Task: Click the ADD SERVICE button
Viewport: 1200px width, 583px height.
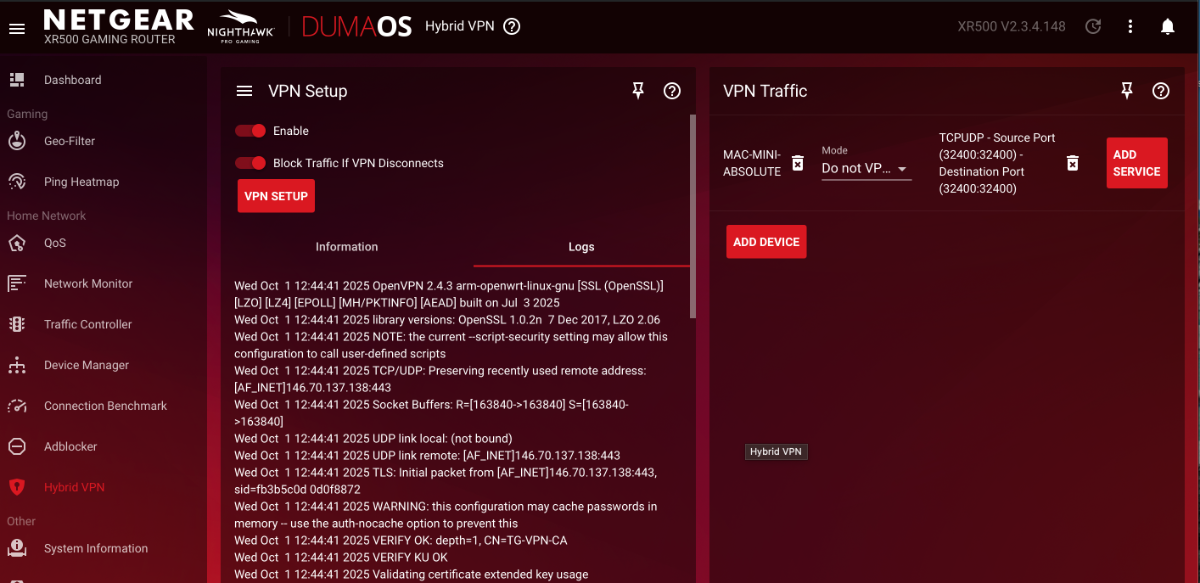Action: click(x=1136, y=163)
